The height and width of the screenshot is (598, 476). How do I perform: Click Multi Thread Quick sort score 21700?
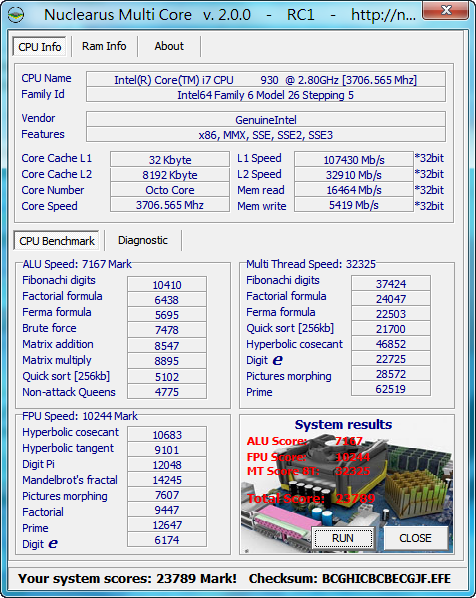click(391, 328)
